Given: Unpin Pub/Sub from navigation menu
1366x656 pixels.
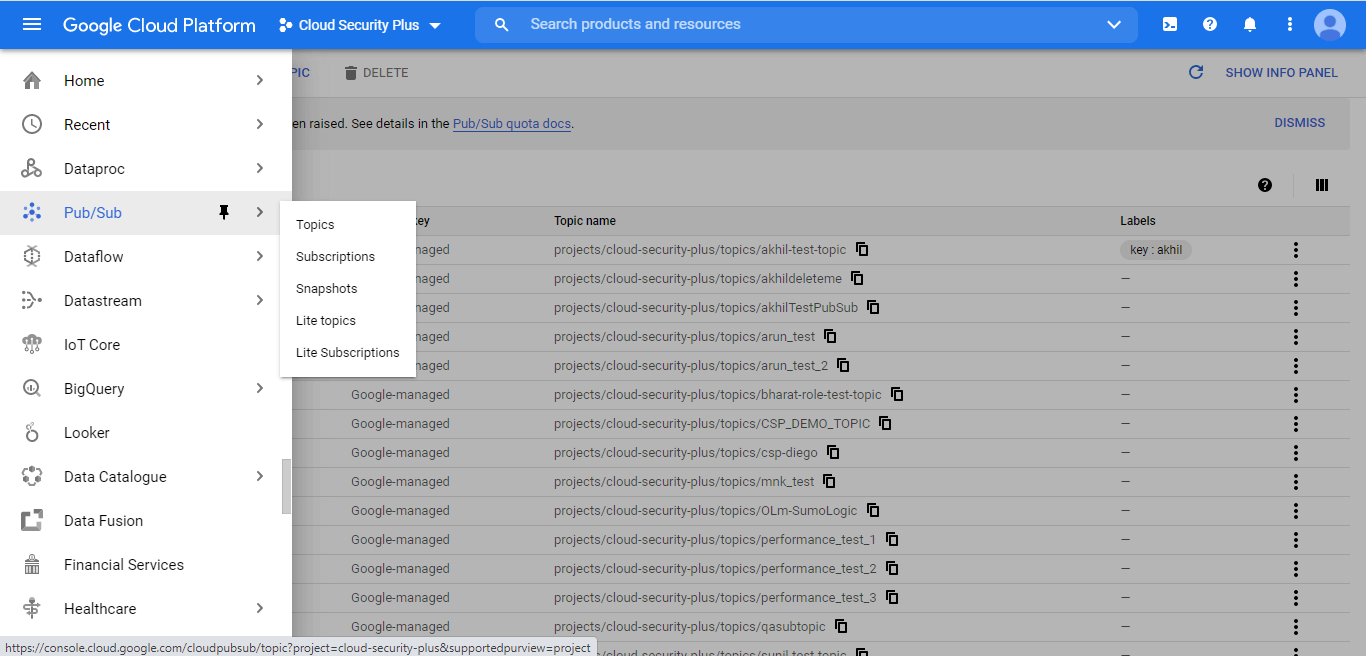Looking at the screenshot, I should tap(224, 212).
